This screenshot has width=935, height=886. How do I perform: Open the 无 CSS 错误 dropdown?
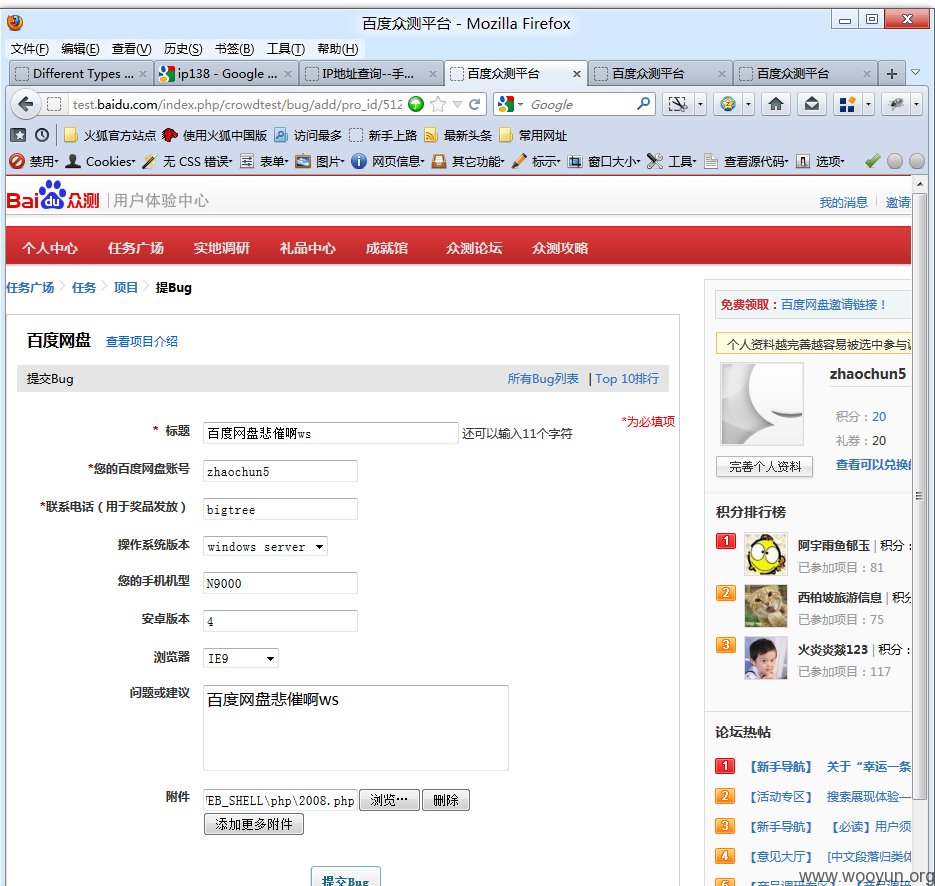click(188, 161)
